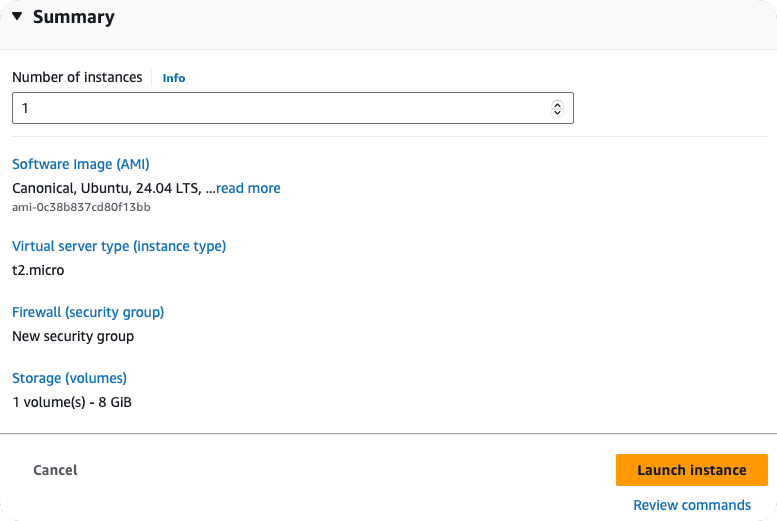The height and width of the screenshot is (521, 777).
Task: Increase instance count with the up arrow
Action: (x=558, y=103)
